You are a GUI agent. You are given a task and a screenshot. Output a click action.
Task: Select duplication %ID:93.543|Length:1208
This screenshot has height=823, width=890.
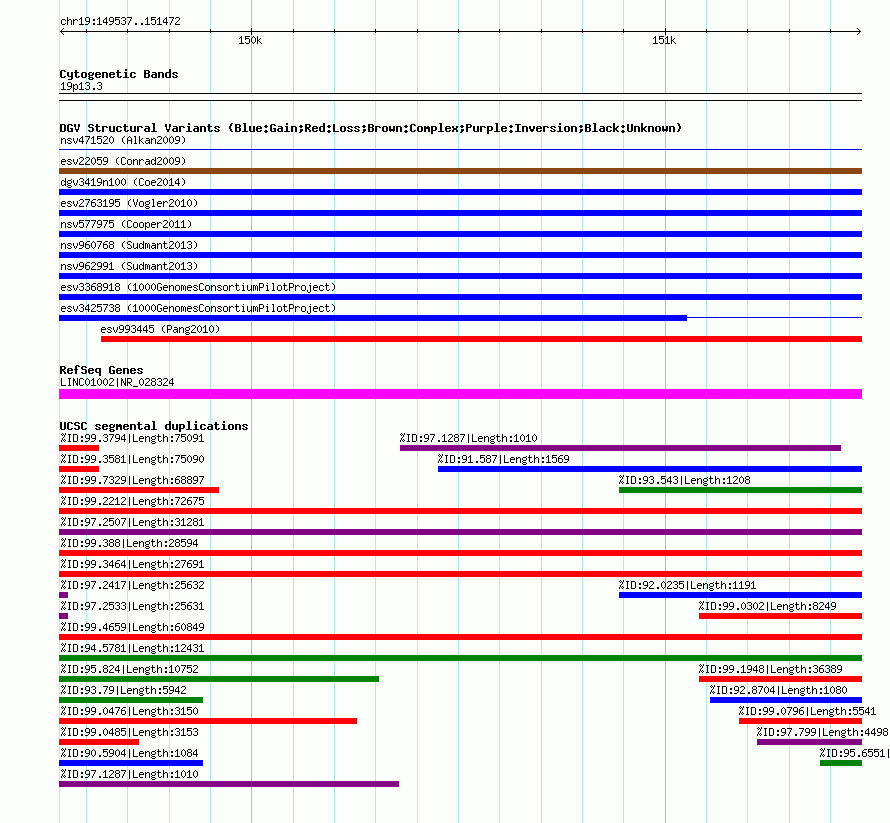pos(685,480)
